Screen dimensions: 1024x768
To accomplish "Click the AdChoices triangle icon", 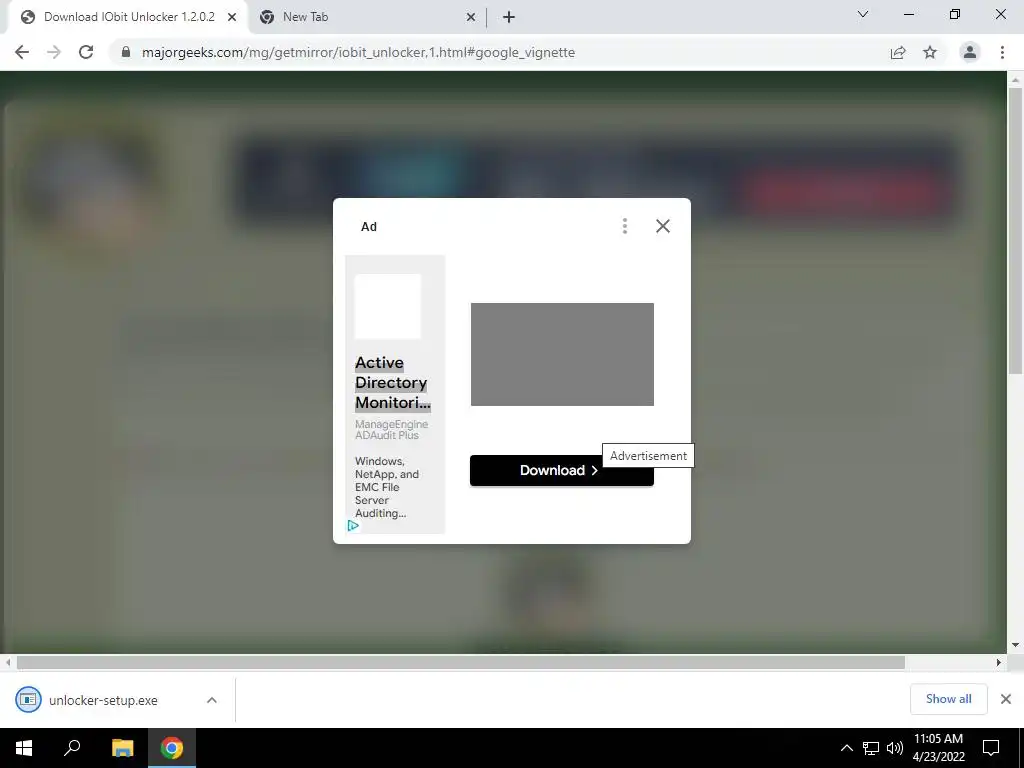I will [x=353, y=526].
